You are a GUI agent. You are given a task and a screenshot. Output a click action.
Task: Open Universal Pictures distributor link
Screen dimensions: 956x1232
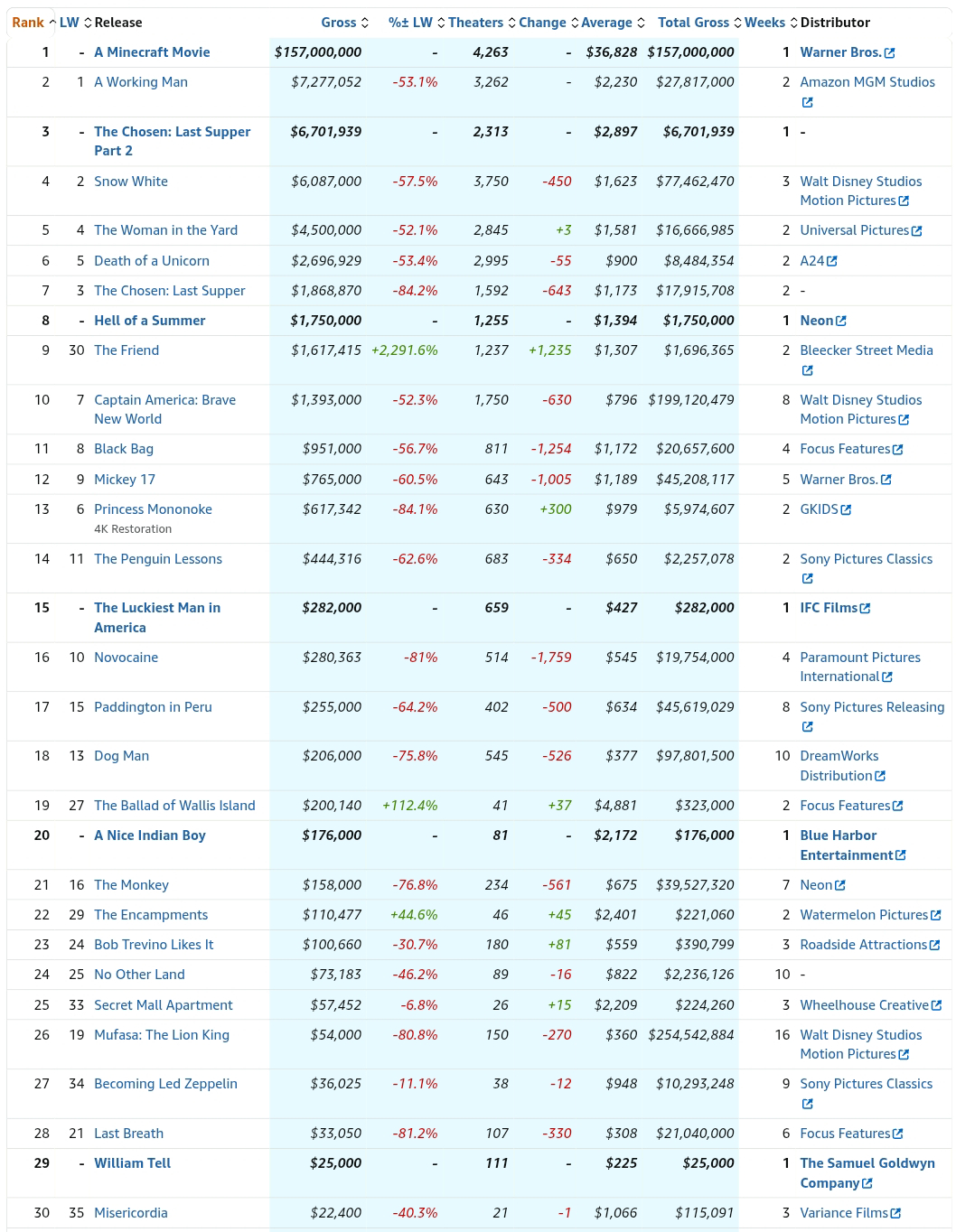pyautogui.click(x=855, y=230)
